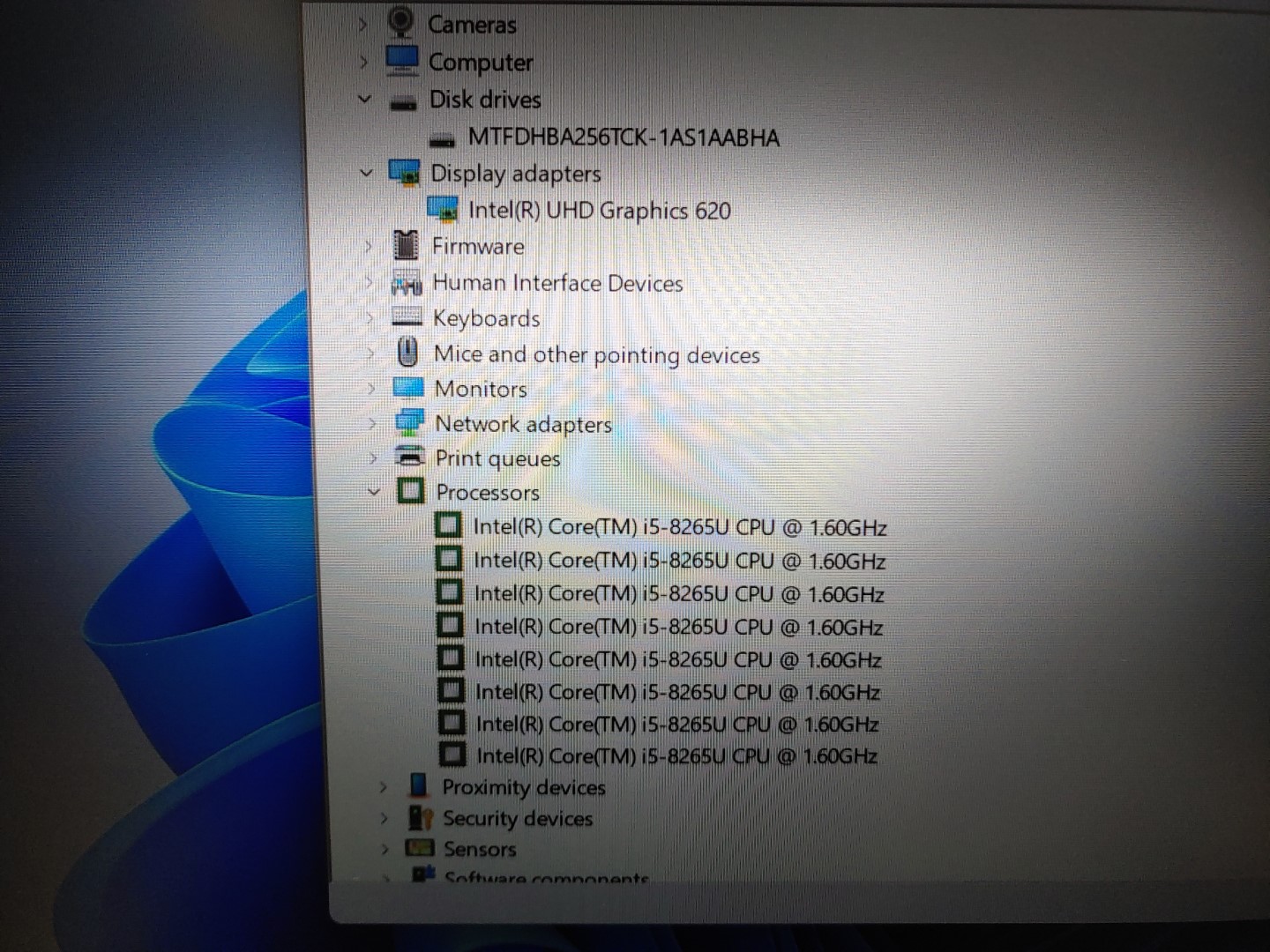The width and height of the screenshot is (1270, 952).
Task: Click the Proximity devices icon
Action: click(x=419, y=785)
